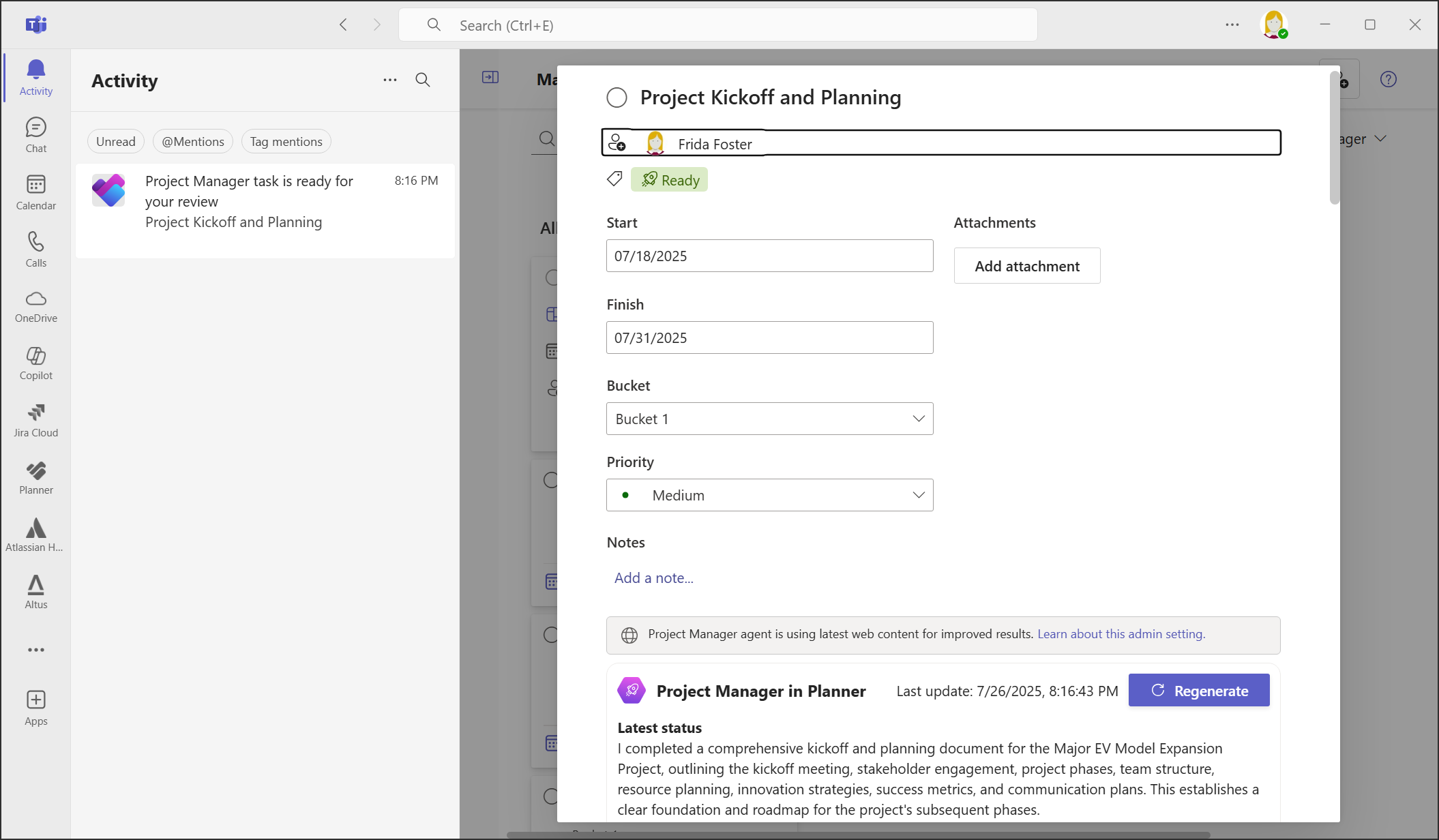Image resolution: width=1439 pixels, height=840 pixels.
Task: Filter activity by @Mentions
Action: coord(193,141)
